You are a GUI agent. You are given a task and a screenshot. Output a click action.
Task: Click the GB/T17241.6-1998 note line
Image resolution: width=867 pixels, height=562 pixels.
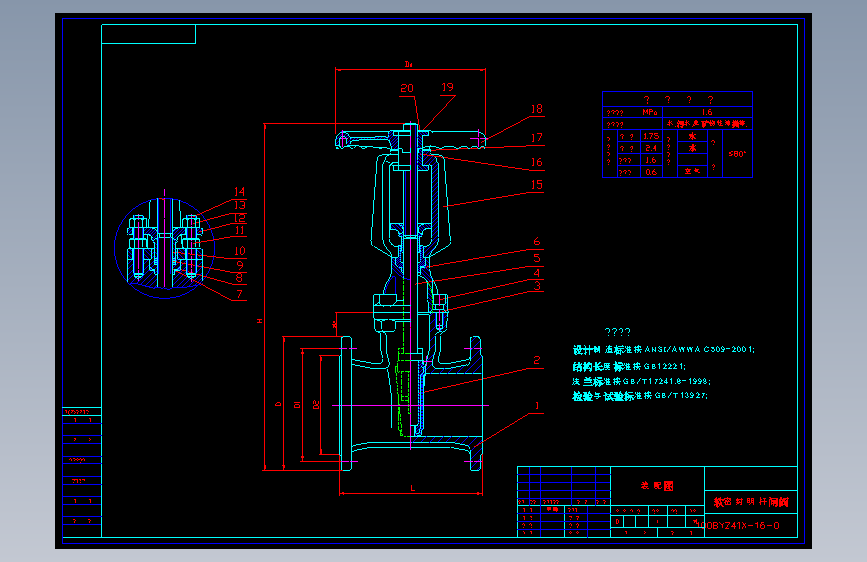click(641, 381)
